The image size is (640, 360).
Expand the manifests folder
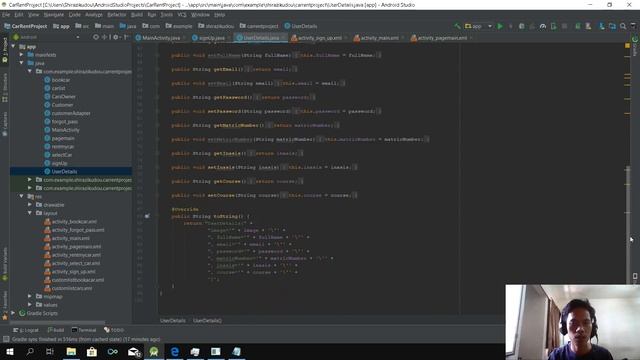(22, 55)
